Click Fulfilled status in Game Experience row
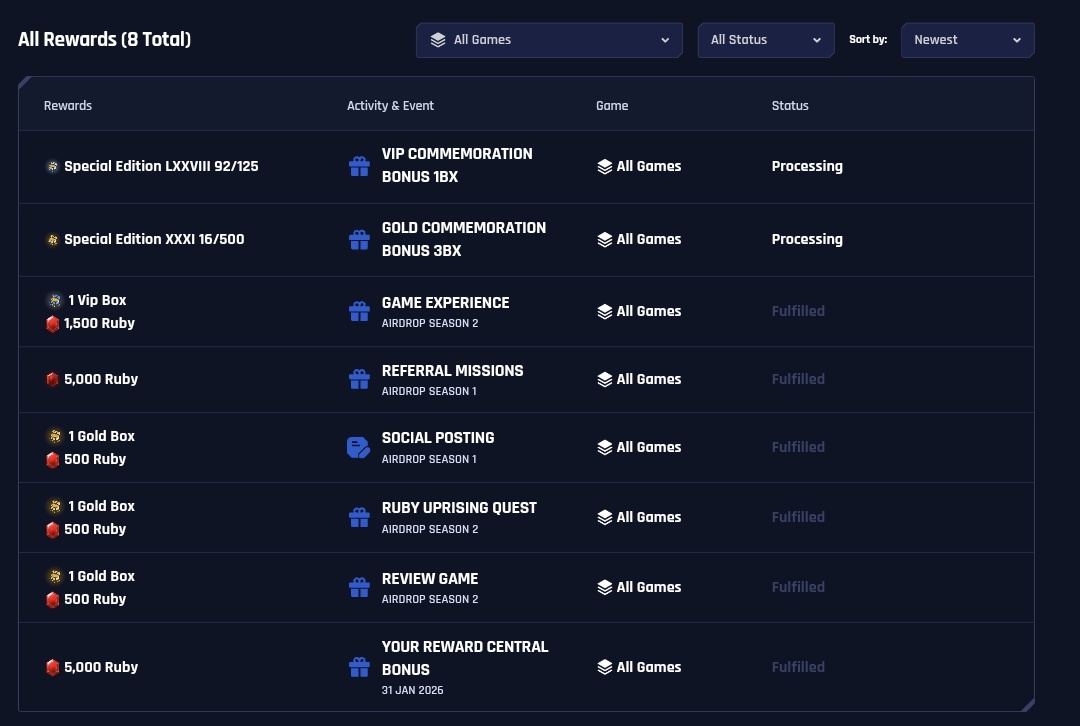Viewport: 1080px width, 726px height. (x=798, y=311)
